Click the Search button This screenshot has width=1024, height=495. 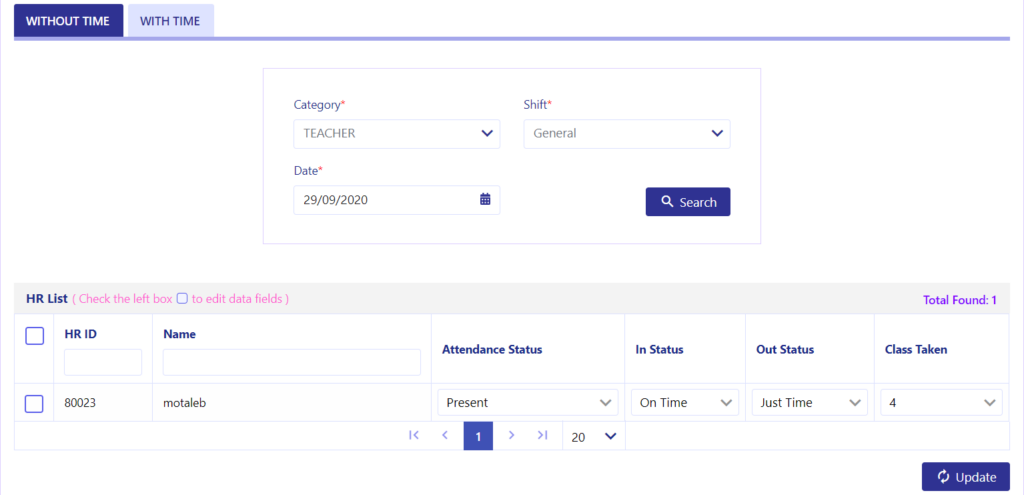(688, 202)
